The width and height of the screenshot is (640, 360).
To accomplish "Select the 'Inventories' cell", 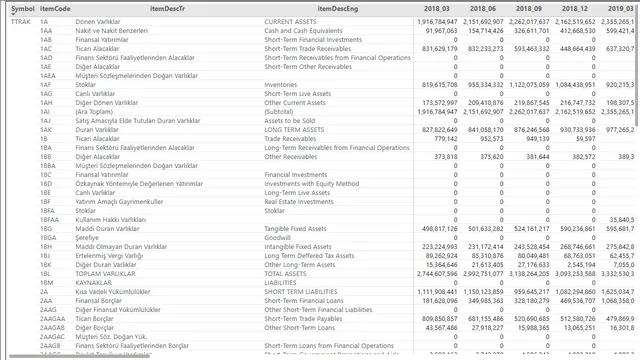I will point(280,84).
